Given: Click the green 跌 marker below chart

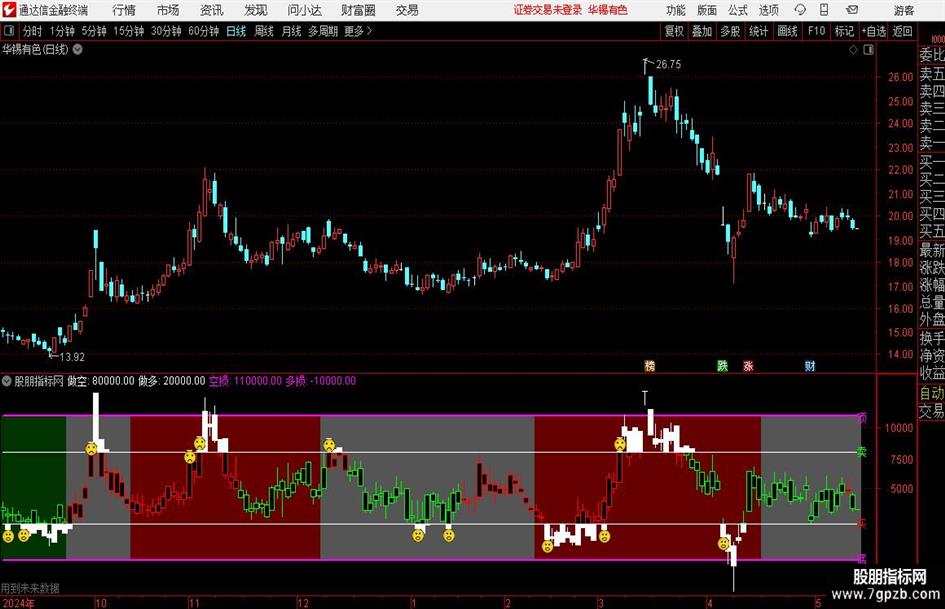Looking at the screenshot, I should tap(722, 365).
